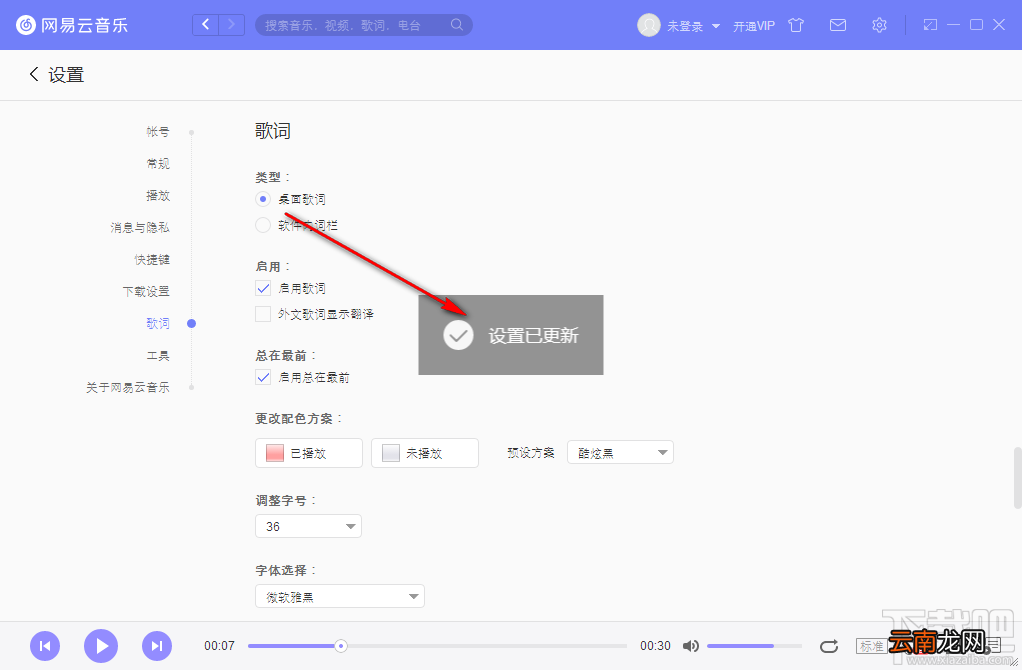Go to 常规 settings section
Image resolution: width=1022 pixels, height=670 pixels.
[158, 164]
